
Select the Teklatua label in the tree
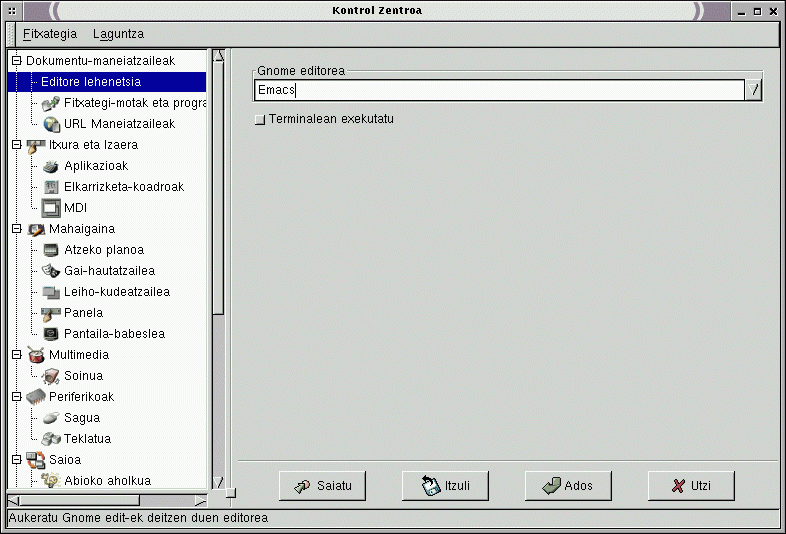click(87, 439)
